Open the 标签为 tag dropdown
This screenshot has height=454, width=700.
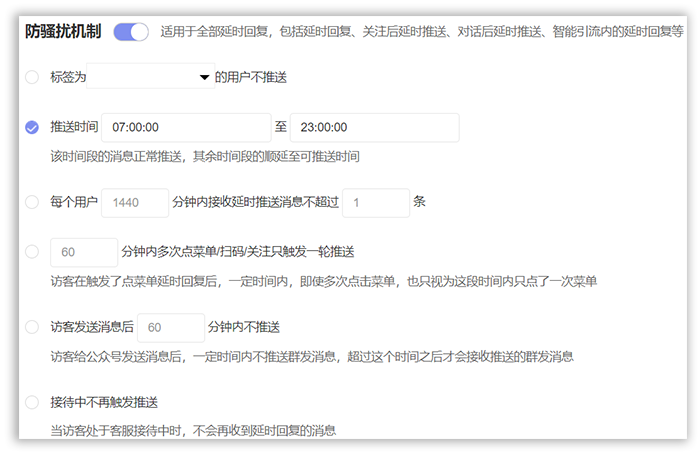(150, 76)
